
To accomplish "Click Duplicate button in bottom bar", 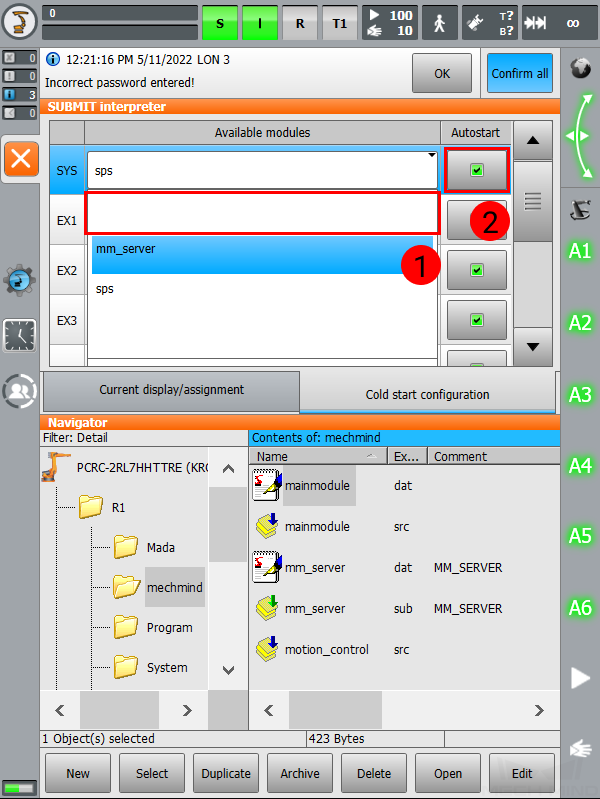I will [x=226, y=773].
